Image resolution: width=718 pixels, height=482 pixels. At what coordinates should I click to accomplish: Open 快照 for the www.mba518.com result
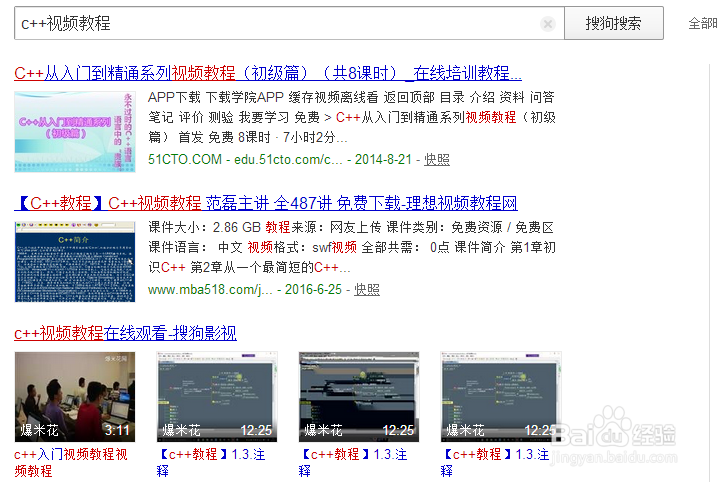(367, 289)
